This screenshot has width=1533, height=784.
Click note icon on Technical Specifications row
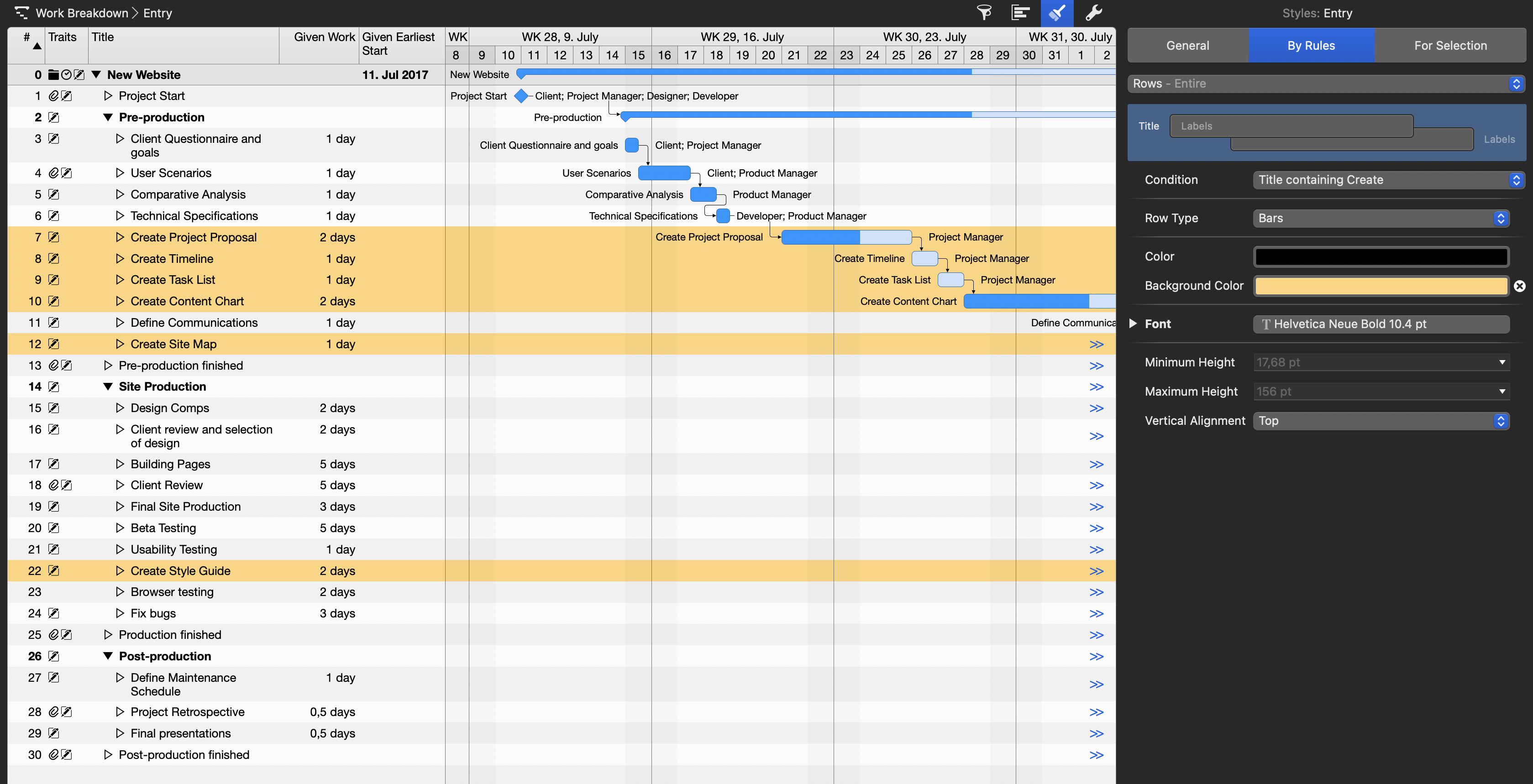point(53,216)
